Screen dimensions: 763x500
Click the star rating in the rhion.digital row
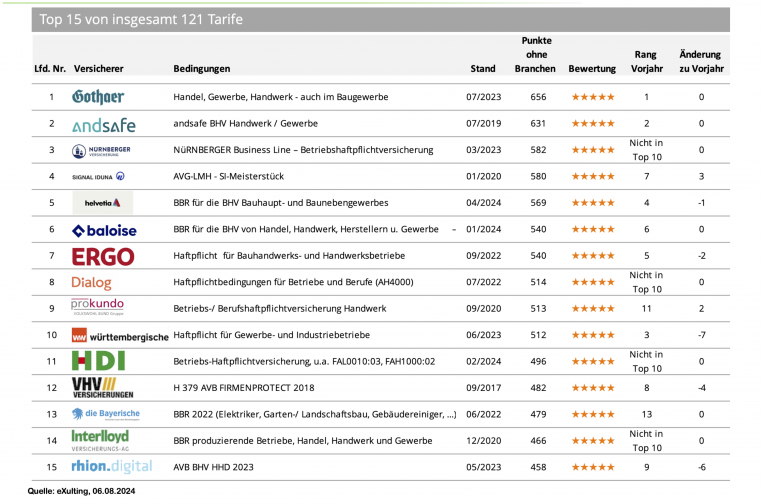[x=593, y=467]
